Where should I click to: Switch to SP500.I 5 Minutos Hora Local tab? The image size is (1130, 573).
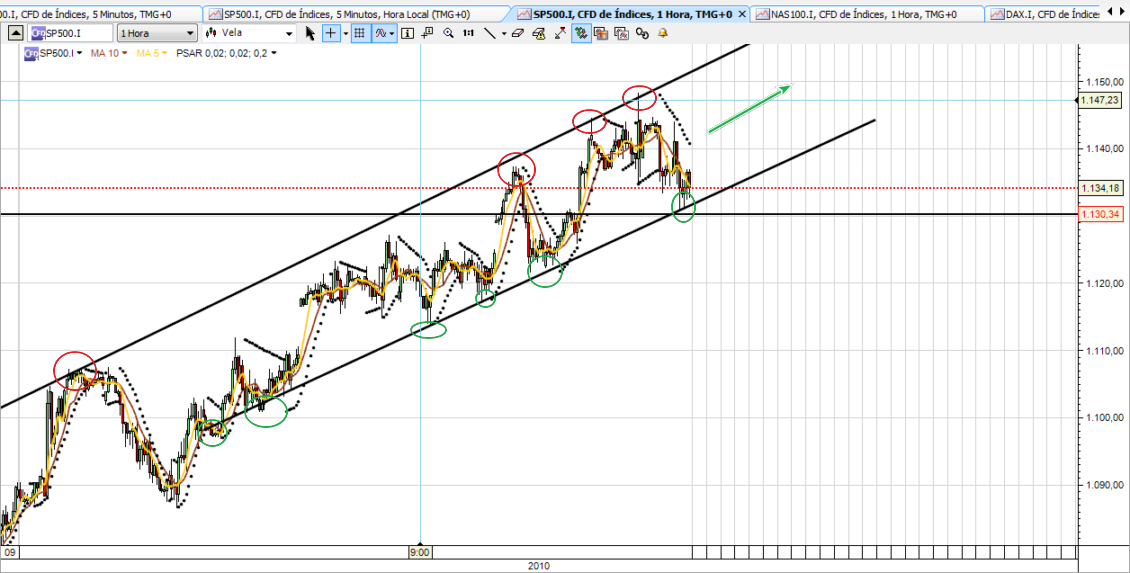[x=357, y=14]
